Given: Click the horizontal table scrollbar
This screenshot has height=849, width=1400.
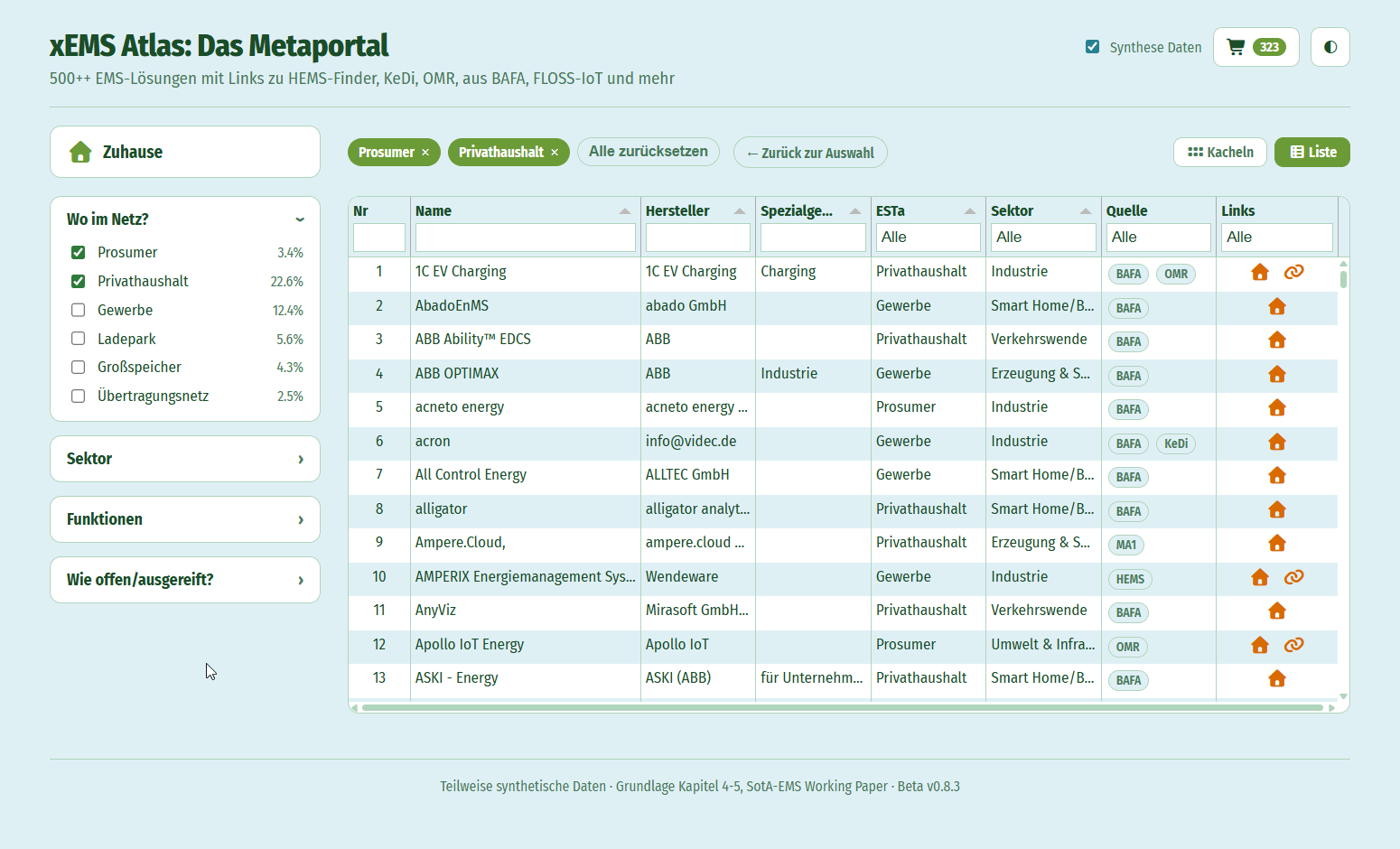Looking at the screenshot, I should pyautogui.click(x=842, y=708).
